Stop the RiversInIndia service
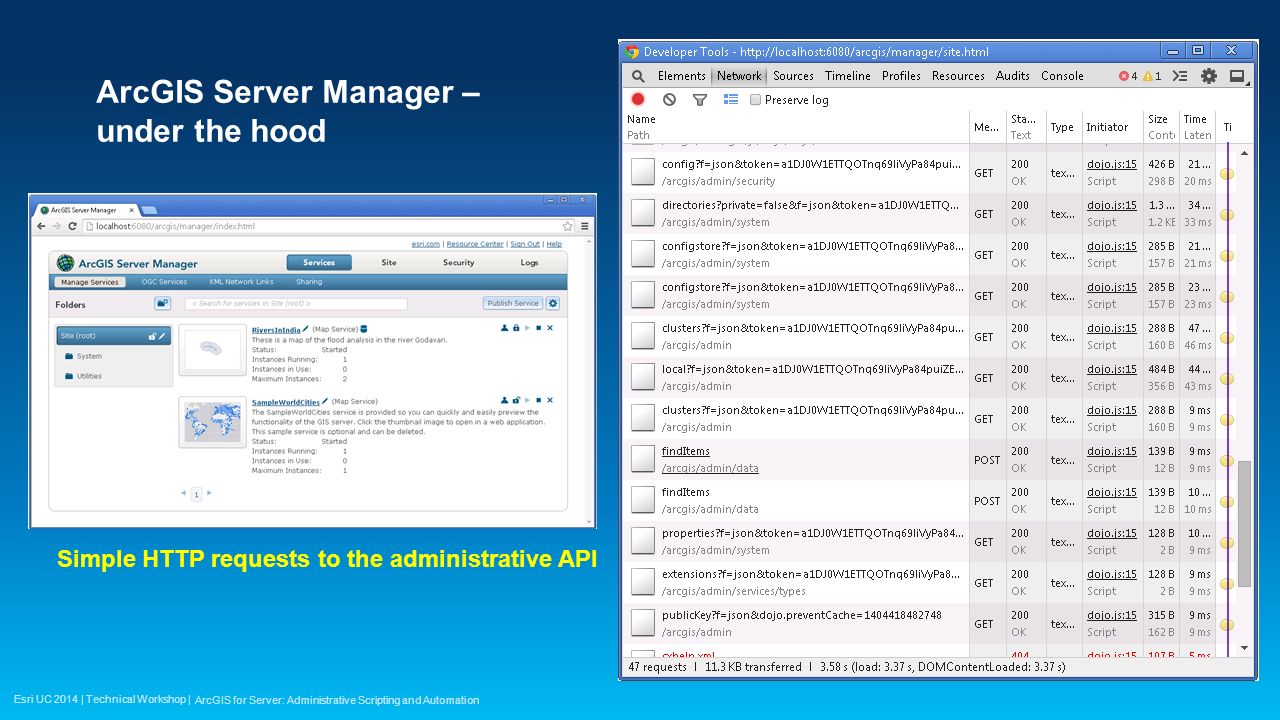Screen dimensions: 1280x720 (538, 328)
